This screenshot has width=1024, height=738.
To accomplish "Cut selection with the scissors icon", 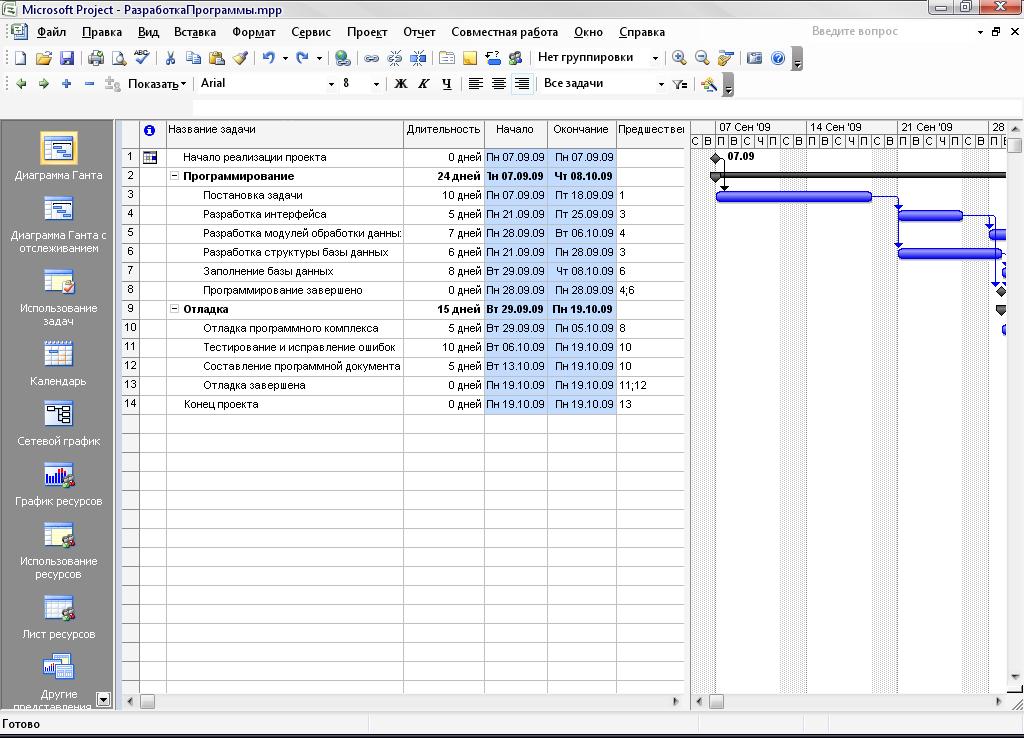I will [170, 58].
